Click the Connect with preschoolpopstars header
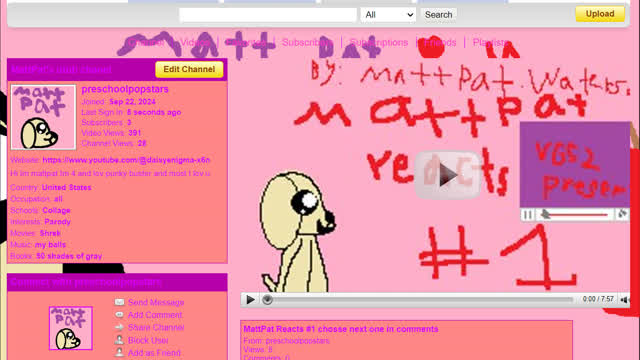Screen dimensions: 640x360 click(x=86, y=282)
